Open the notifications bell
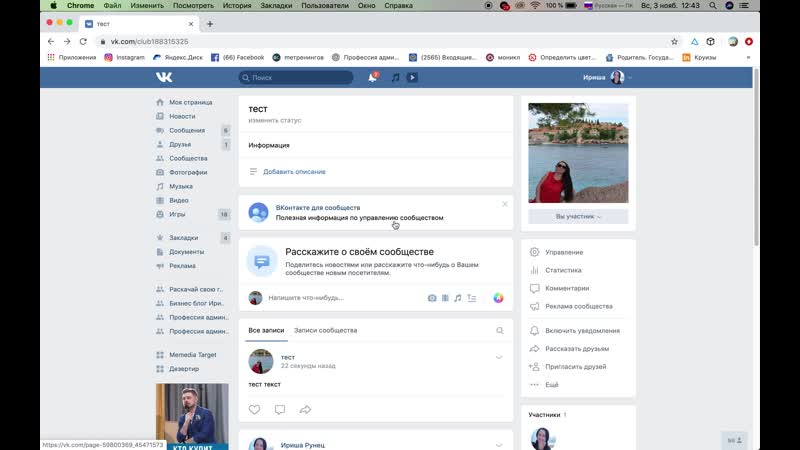Image resolution: width=800 pixels, height=450 pixels. 372,77
